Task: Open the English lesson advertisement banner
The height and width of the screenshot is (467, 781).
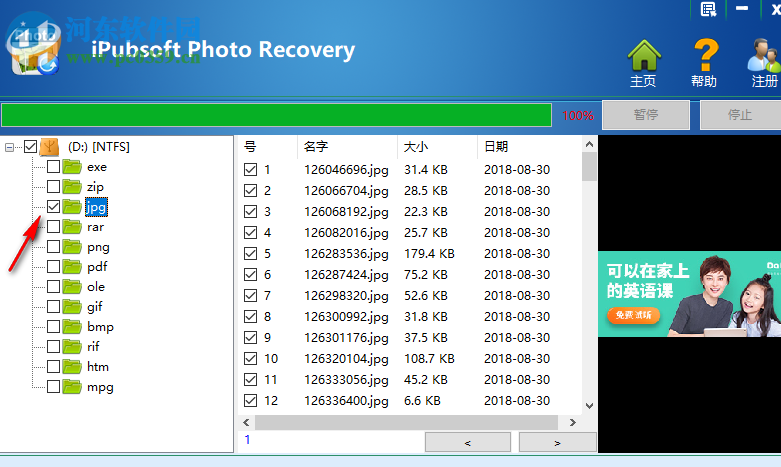Action: [x=689, y=294]
